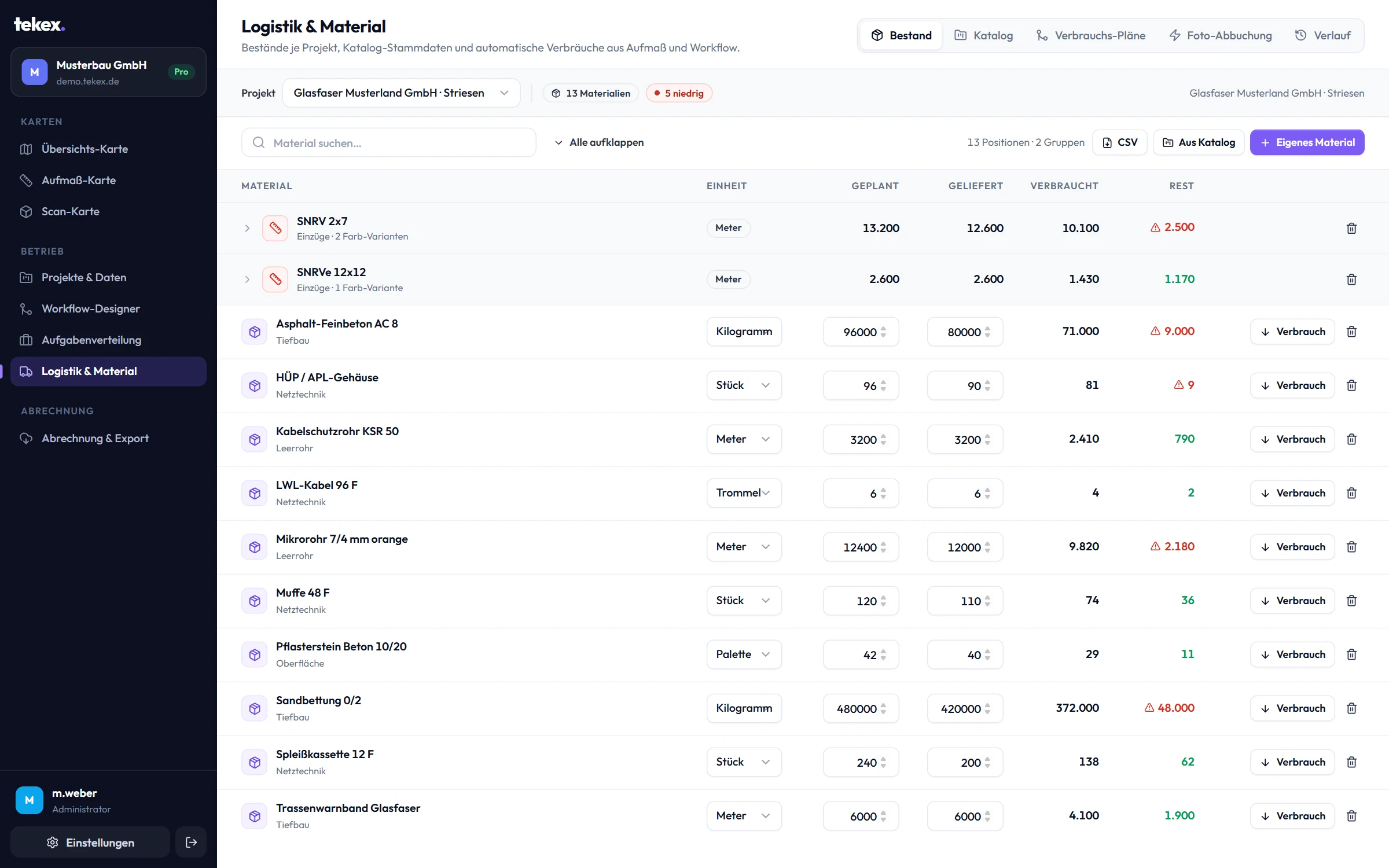
Task: Click the tekex logo
Action: pos(39,24)
